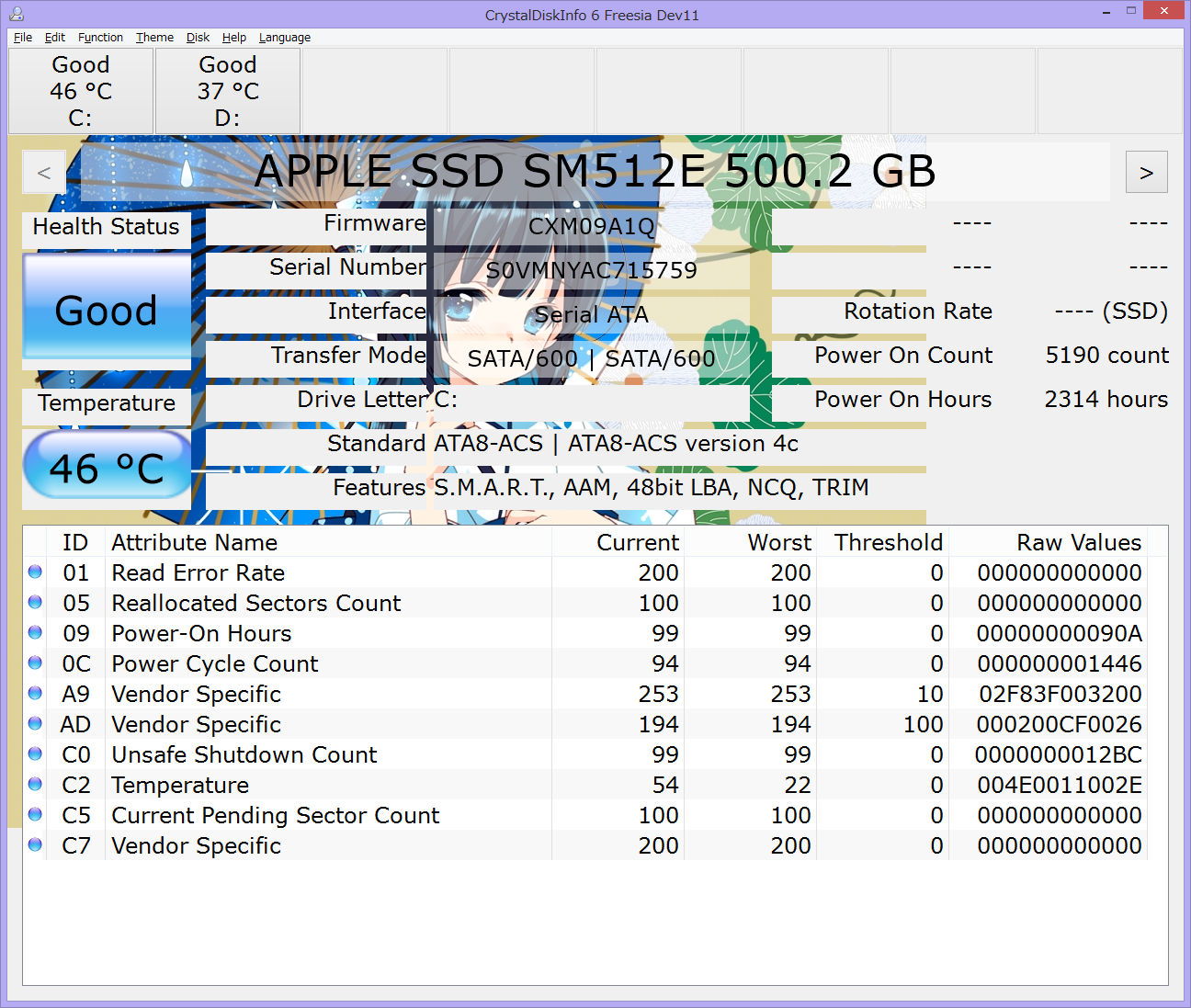
Task: Click the status orb for Unsafe Shutdown Count
Action: point(35,753)
